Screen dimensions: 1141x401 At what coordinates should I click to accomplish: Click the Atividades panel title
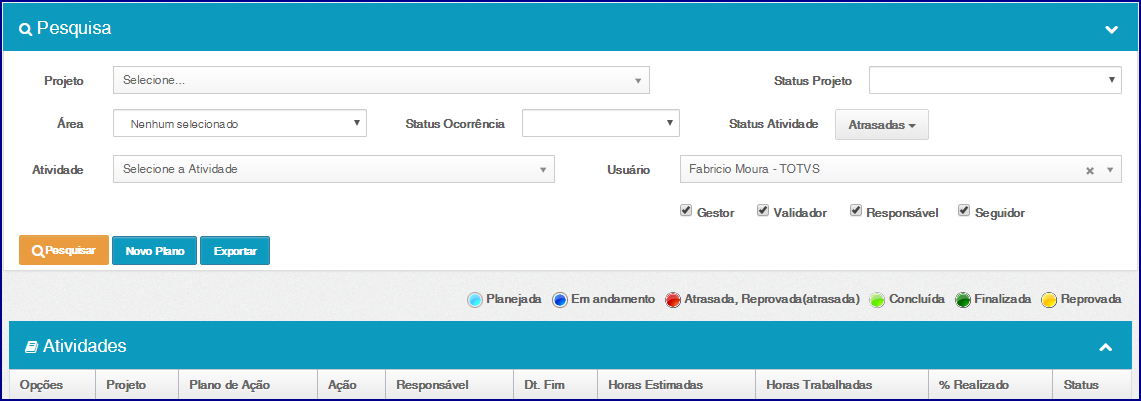(84, 346)
